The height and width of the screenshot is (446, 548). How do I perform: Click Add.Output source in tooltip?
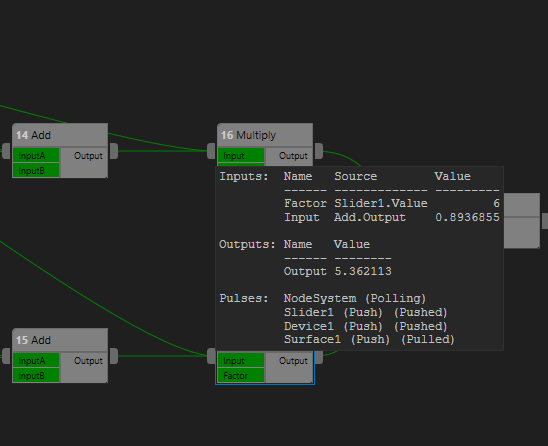coord(370,217)
